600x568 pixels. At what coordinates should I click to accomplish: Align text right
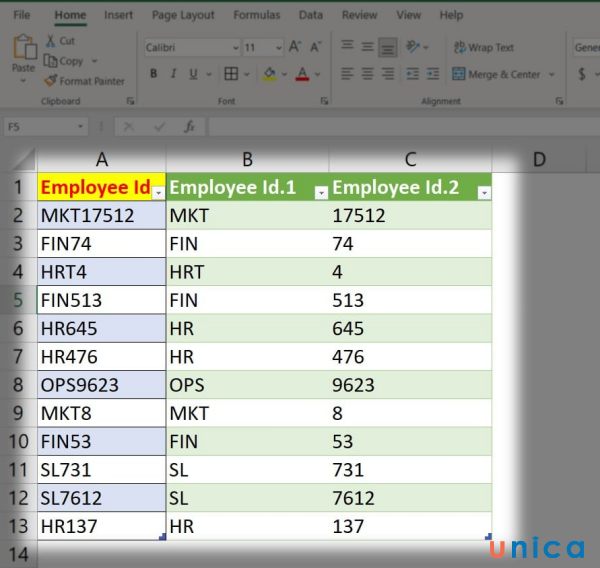[388, 73]
